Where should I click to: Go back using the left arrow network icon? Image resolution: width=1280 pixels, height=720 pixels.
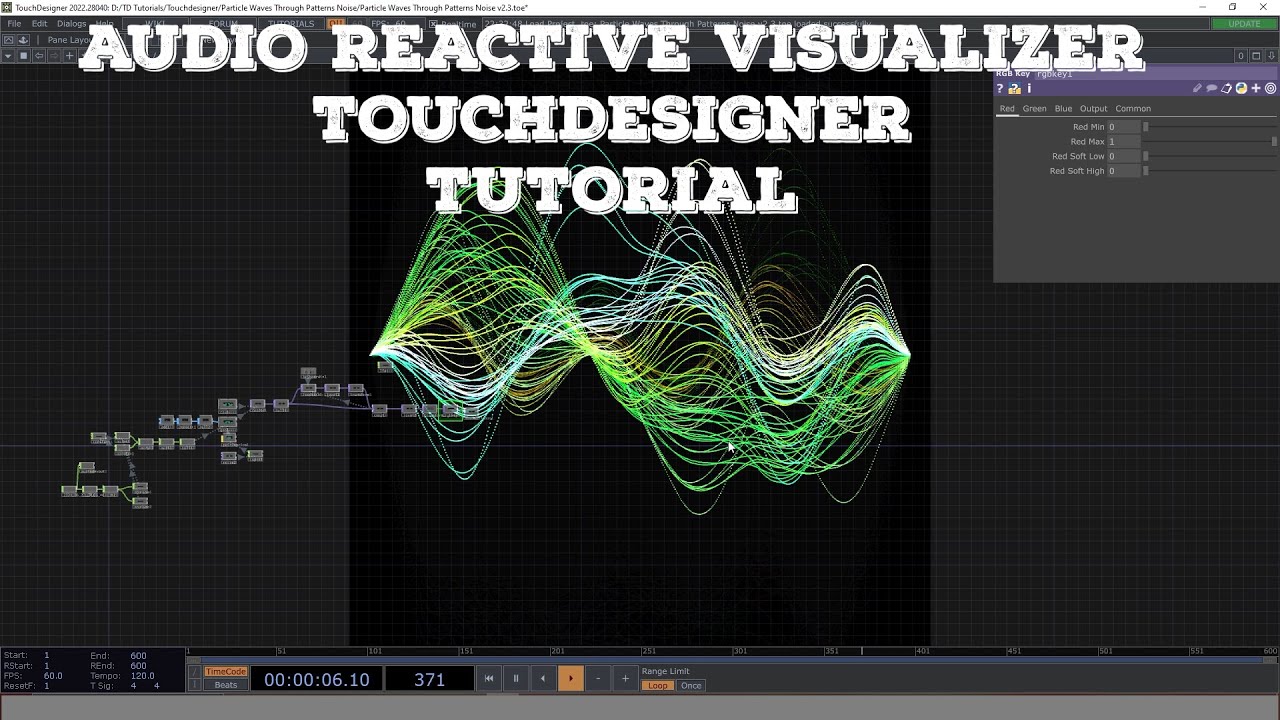click(x=39, y=56)
